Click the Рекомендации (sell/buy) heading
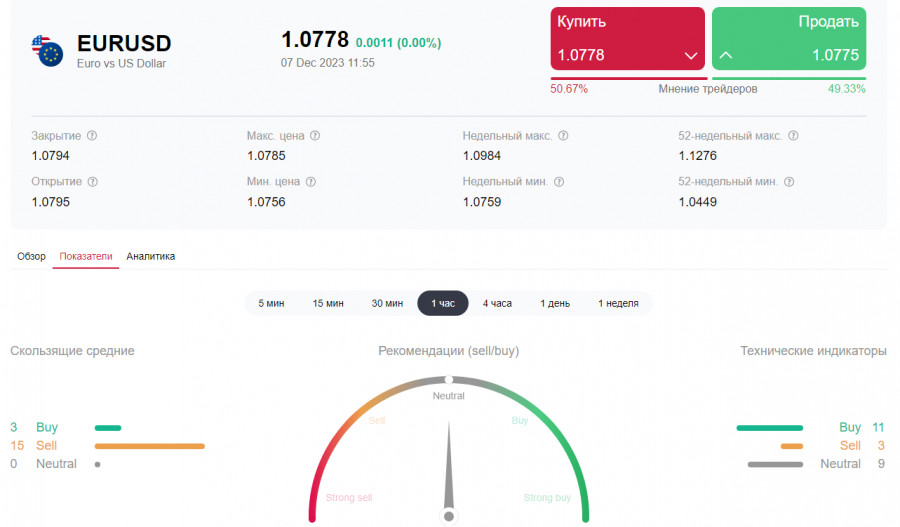900x527 pixels. tap(448, 351)
